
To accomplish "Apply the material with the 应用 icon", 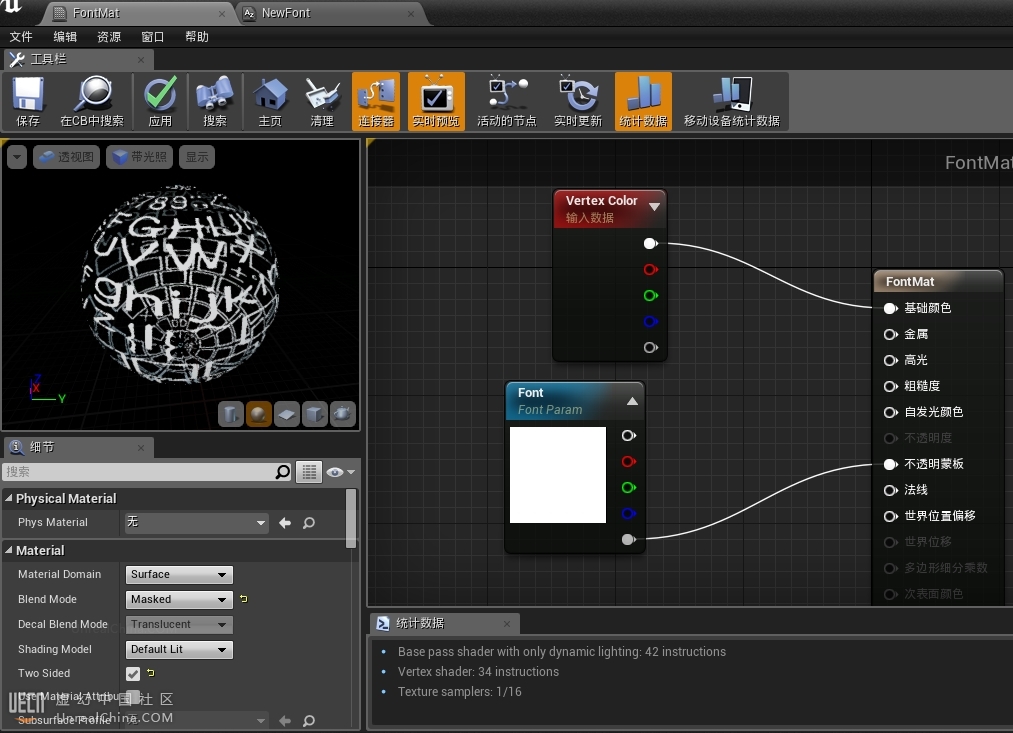I will tap(160, 101).
